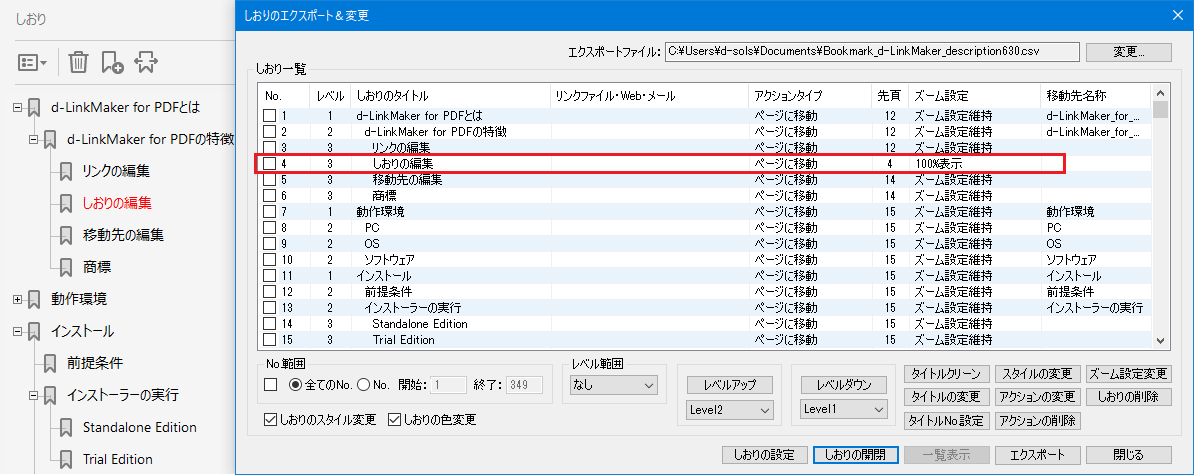Image resolution: width=1194 pixels, height=475 pixels.
Task: Click the レベルダウン button
Action: click(844, 385)
